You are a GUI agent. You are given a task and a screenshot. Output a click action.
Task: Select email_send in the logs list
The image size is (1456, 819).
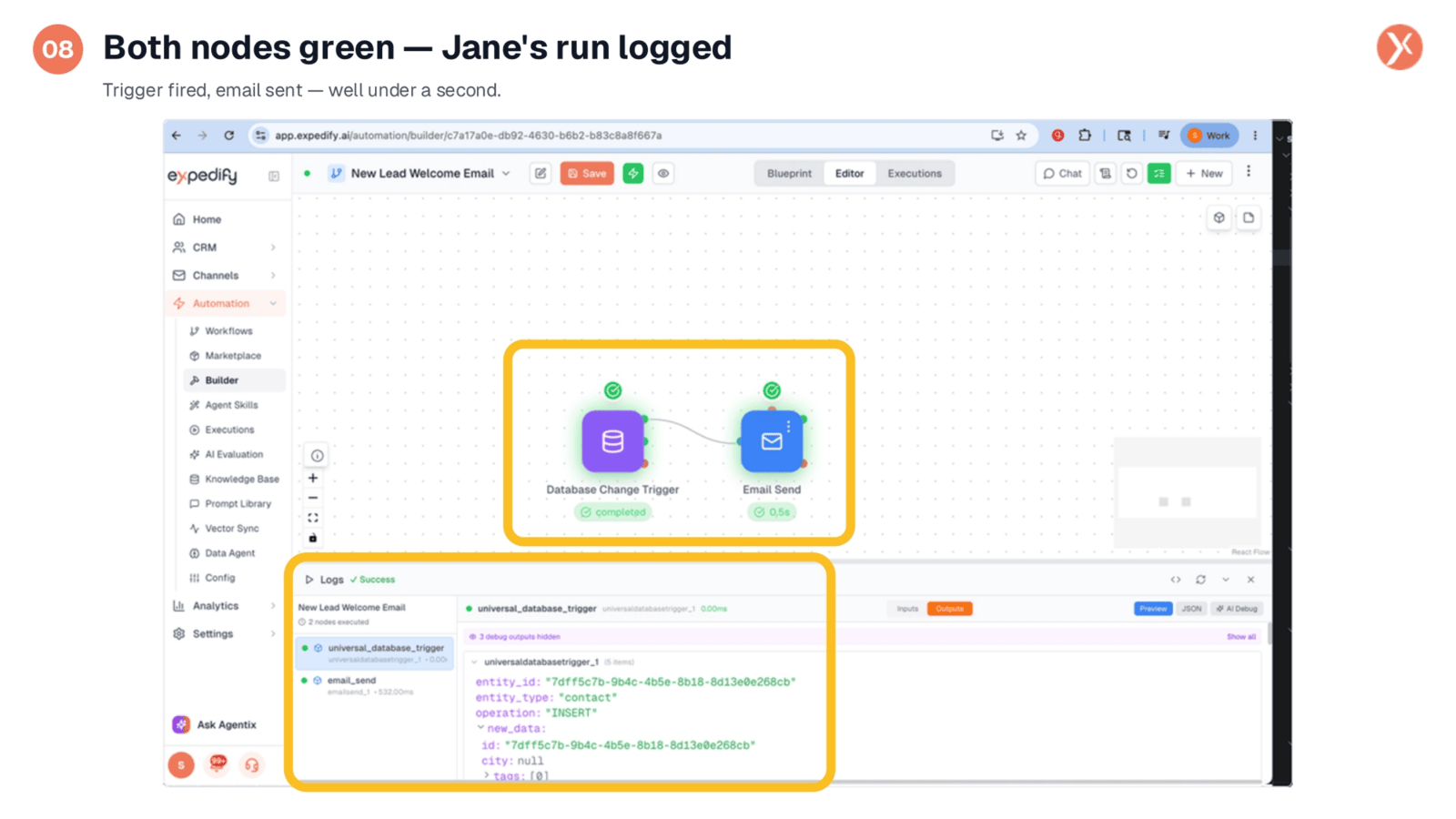pyautogui.click(x=375, y=685)
